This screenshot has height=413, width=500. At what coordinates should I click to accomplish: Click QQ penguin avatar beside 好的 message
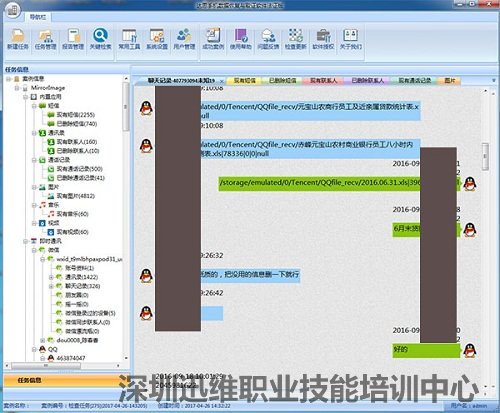coord(470,351)
